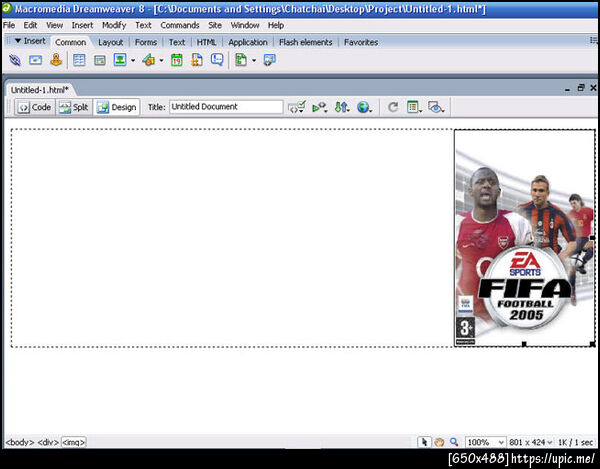
Task: Click the Media insert icon
Action: [x=149, y=60]
